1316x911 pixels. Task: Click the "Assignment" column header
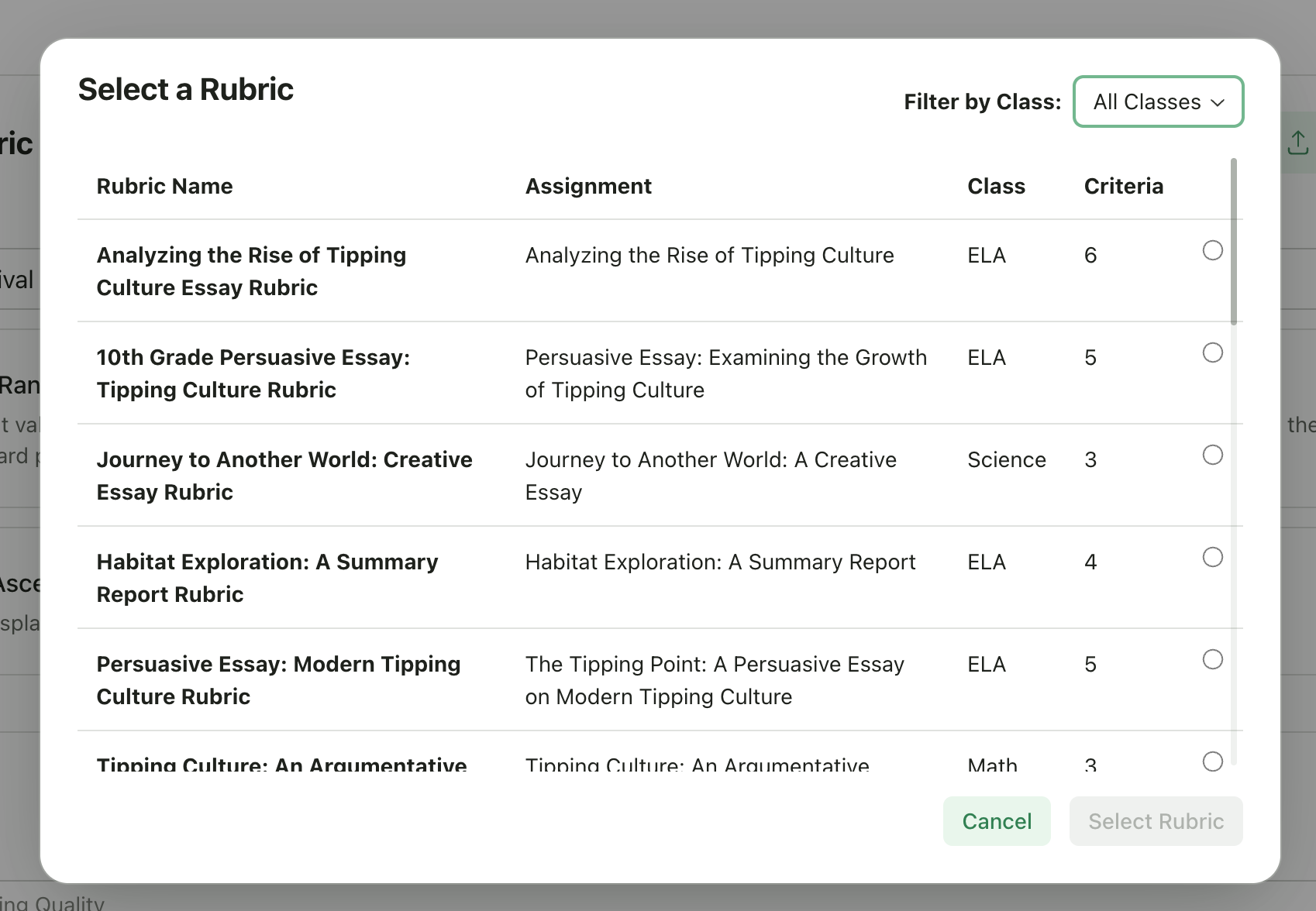(588, 186)
